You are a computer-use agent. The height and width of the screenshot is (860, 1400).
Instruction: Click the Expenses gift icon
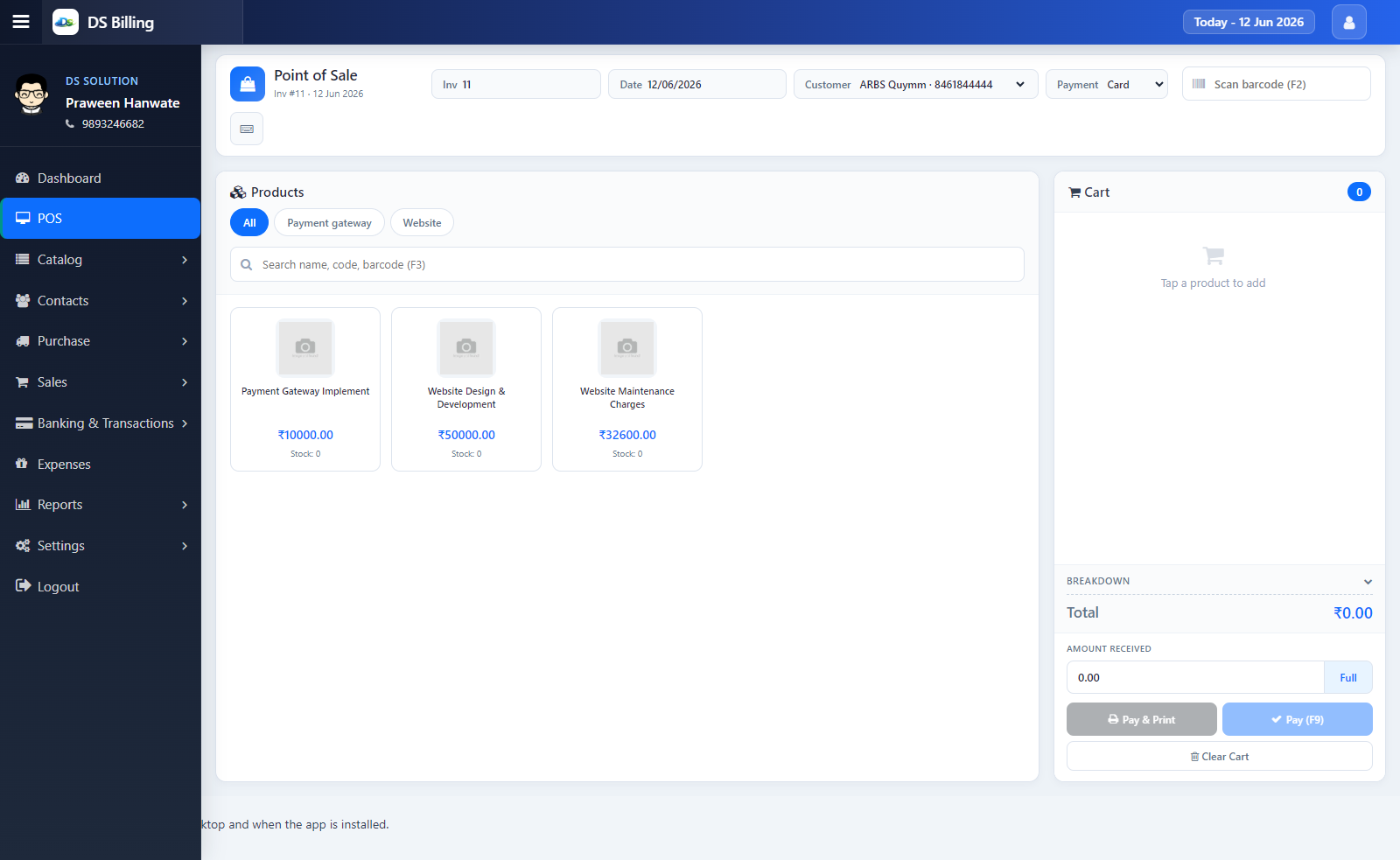click(22, 464)
